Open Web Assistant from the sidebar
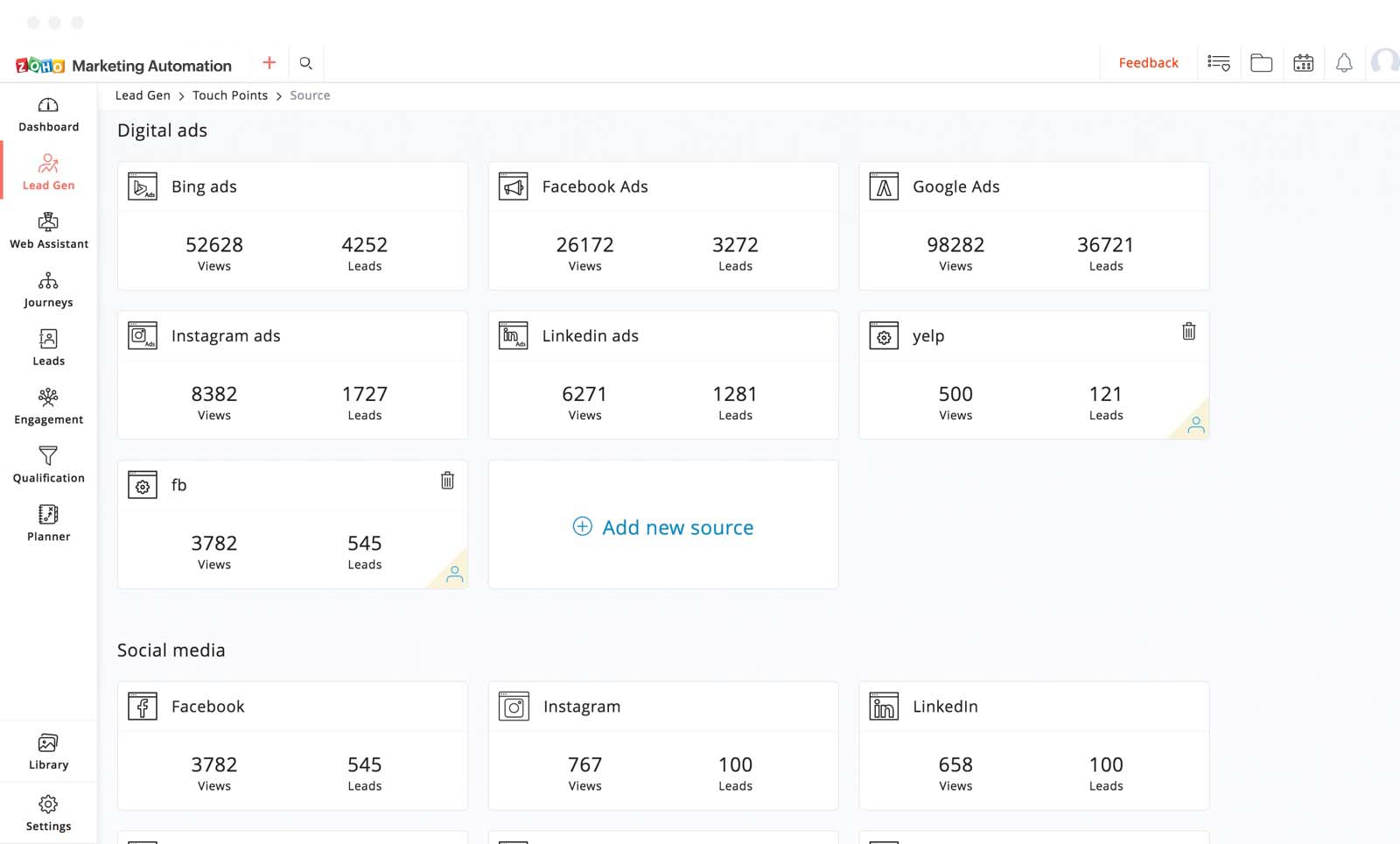The width and height of the screenshot is (1400, 844). pyautogui.click(x=48, y=231)
